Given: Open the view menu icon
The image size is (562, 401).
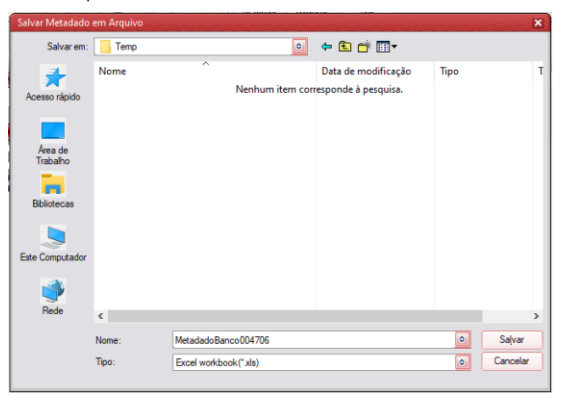Looking at the screenshot, I should (x=386, y=47).
